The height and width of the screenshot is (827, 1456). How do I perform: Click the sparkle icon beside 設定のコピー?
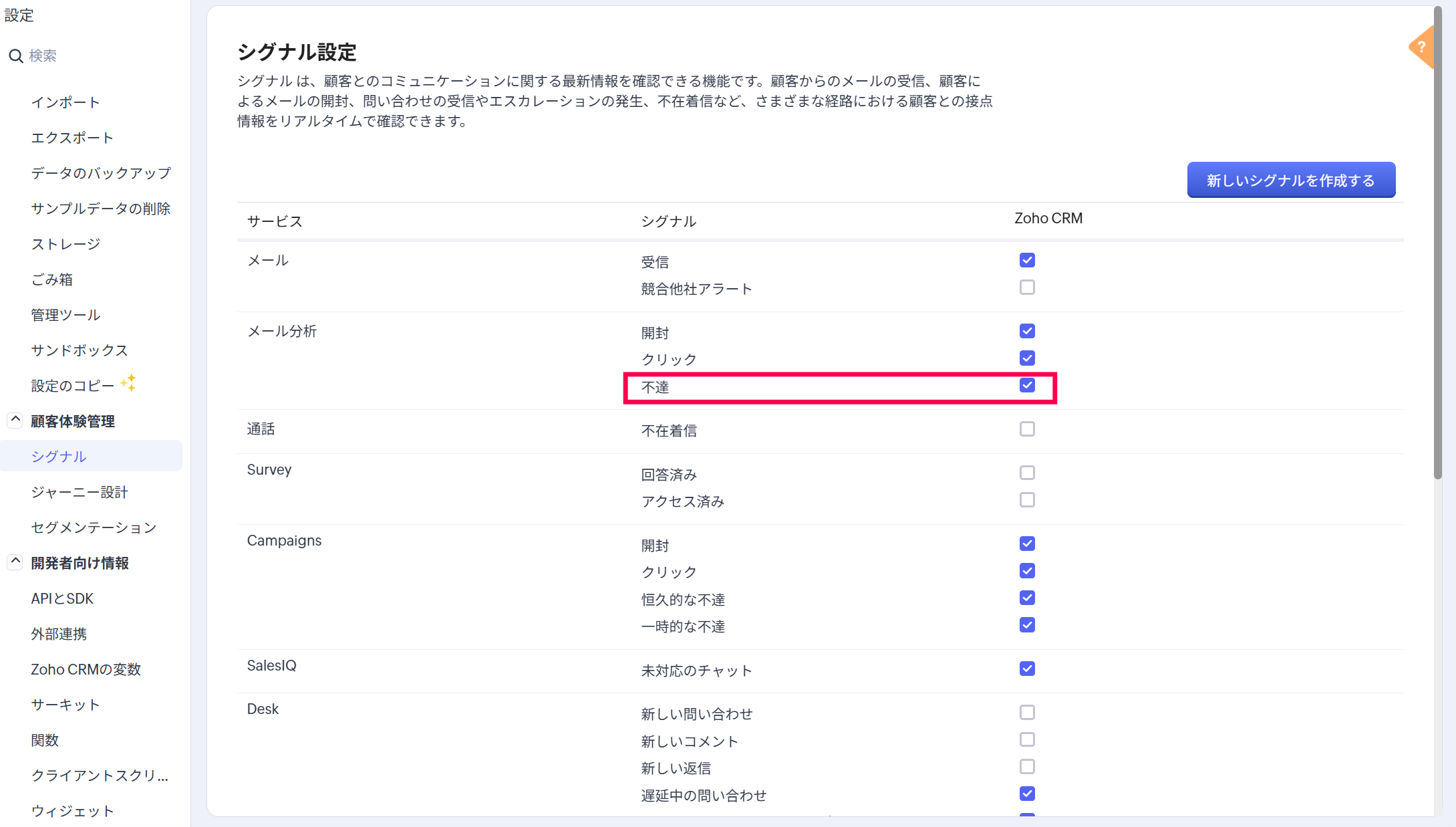pos(128,383)
